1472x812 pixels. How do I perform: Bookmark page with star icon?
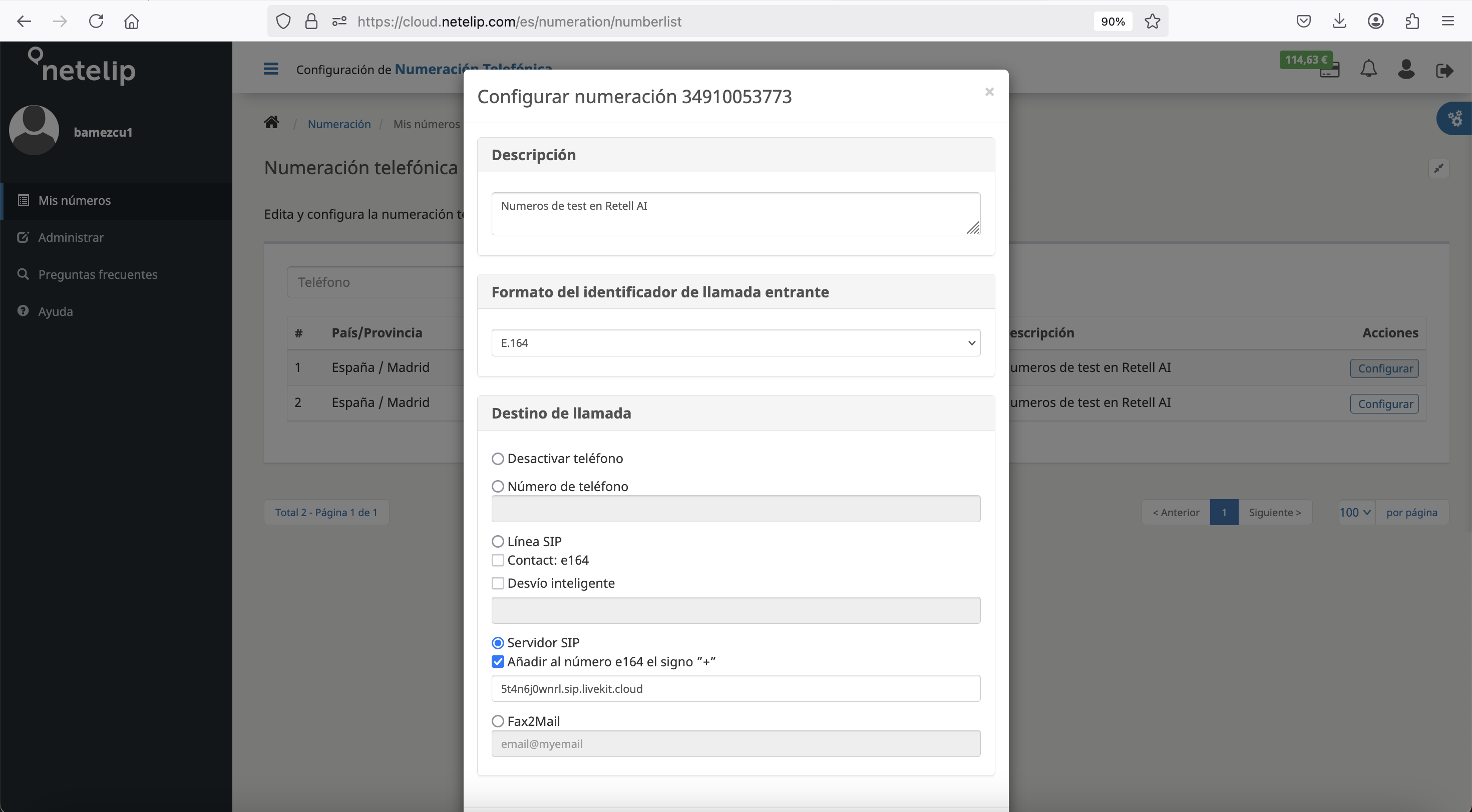(1152, 21)
